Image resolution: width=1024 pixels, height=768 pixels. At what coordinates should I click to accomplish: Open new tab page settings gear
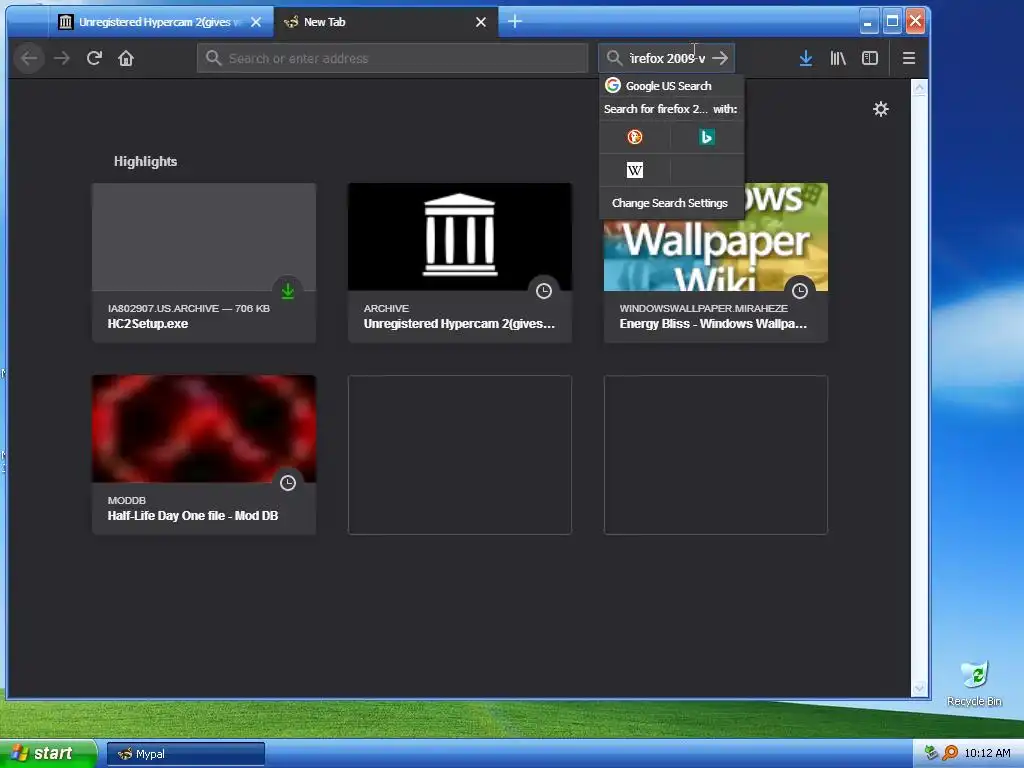pos(881,109)
